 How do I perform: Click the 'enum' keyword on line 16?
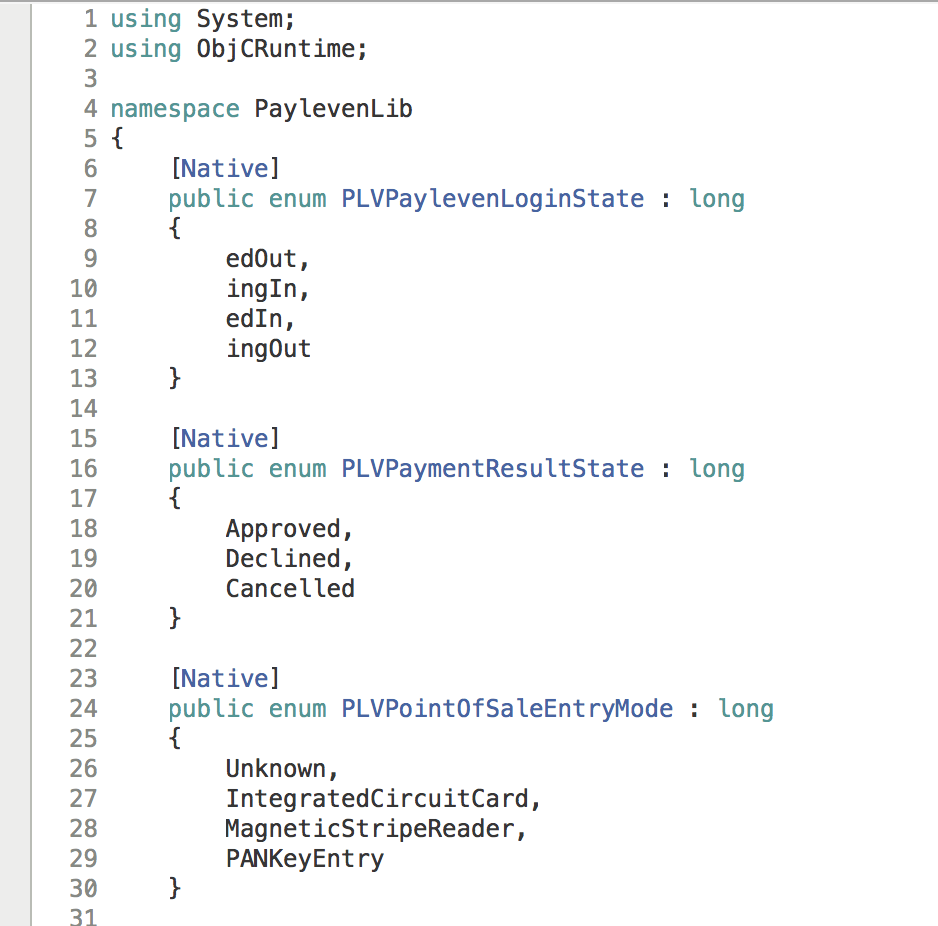coord(297,469)
